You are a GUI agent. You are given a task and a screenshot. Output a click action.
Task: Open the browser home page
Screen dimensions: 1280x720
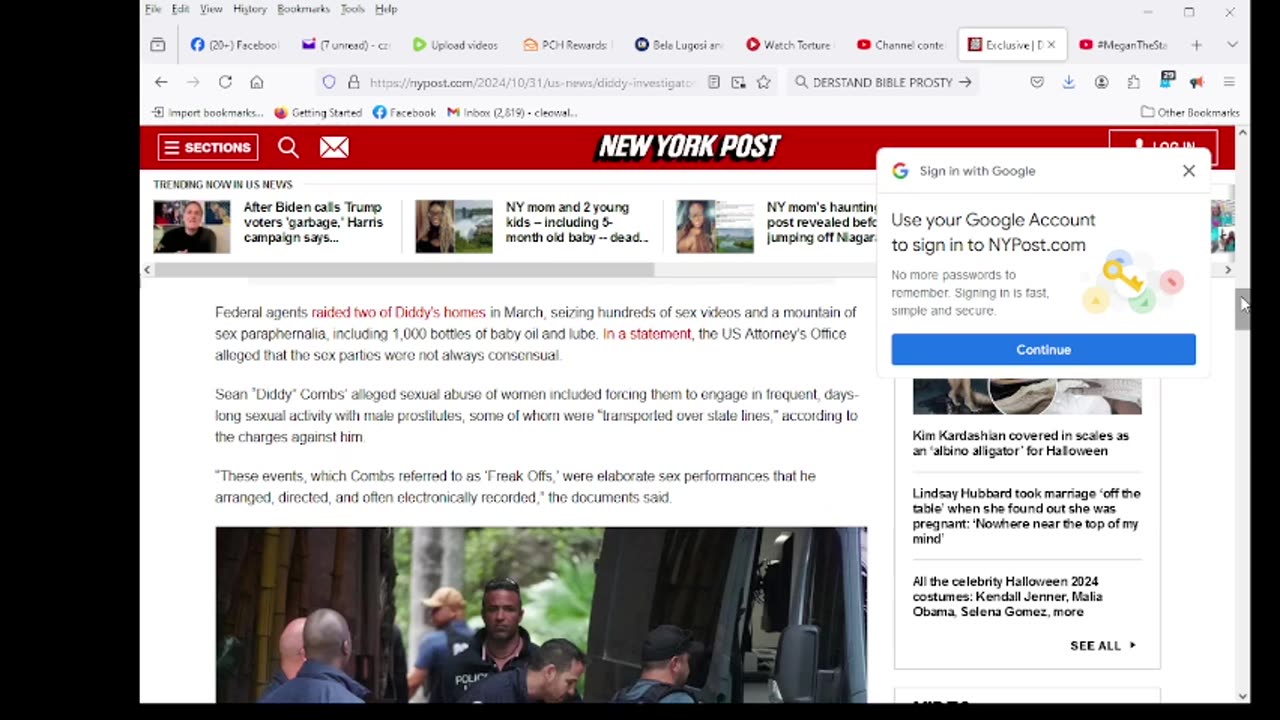pyautogui.click(x=257, y=82)
